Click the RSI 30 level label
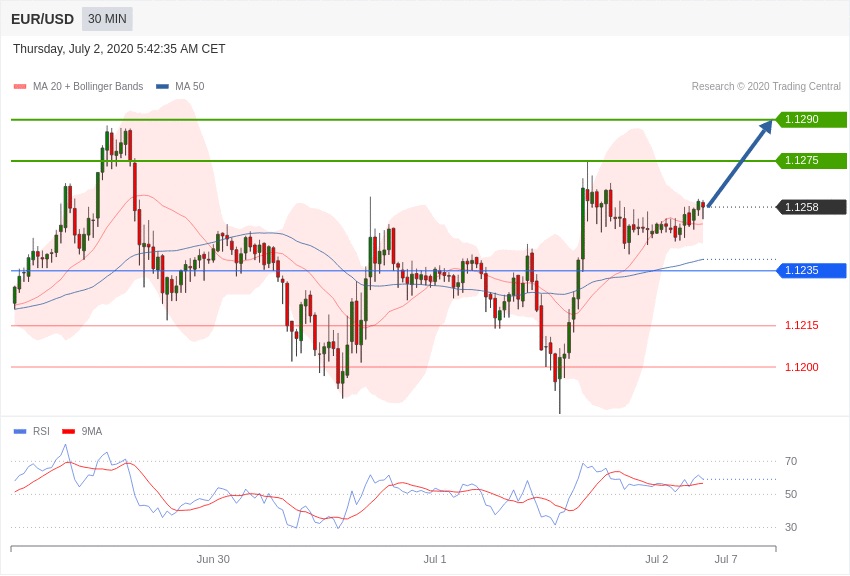The image size is (850, 576). click(x=791, y=527)
